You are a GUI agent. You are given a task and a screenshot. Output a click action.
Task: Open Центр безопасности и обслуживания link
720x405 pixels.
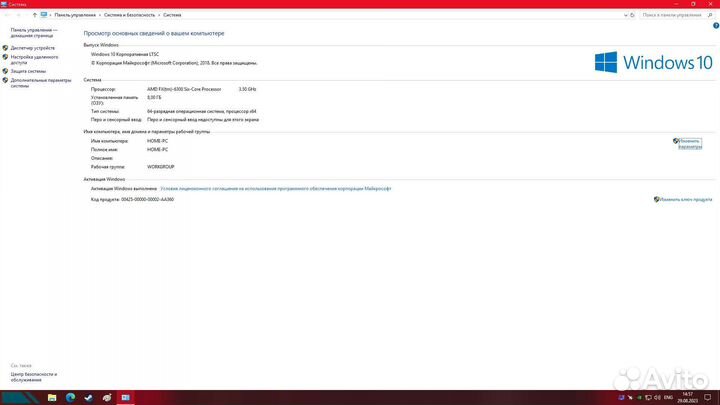34,377
